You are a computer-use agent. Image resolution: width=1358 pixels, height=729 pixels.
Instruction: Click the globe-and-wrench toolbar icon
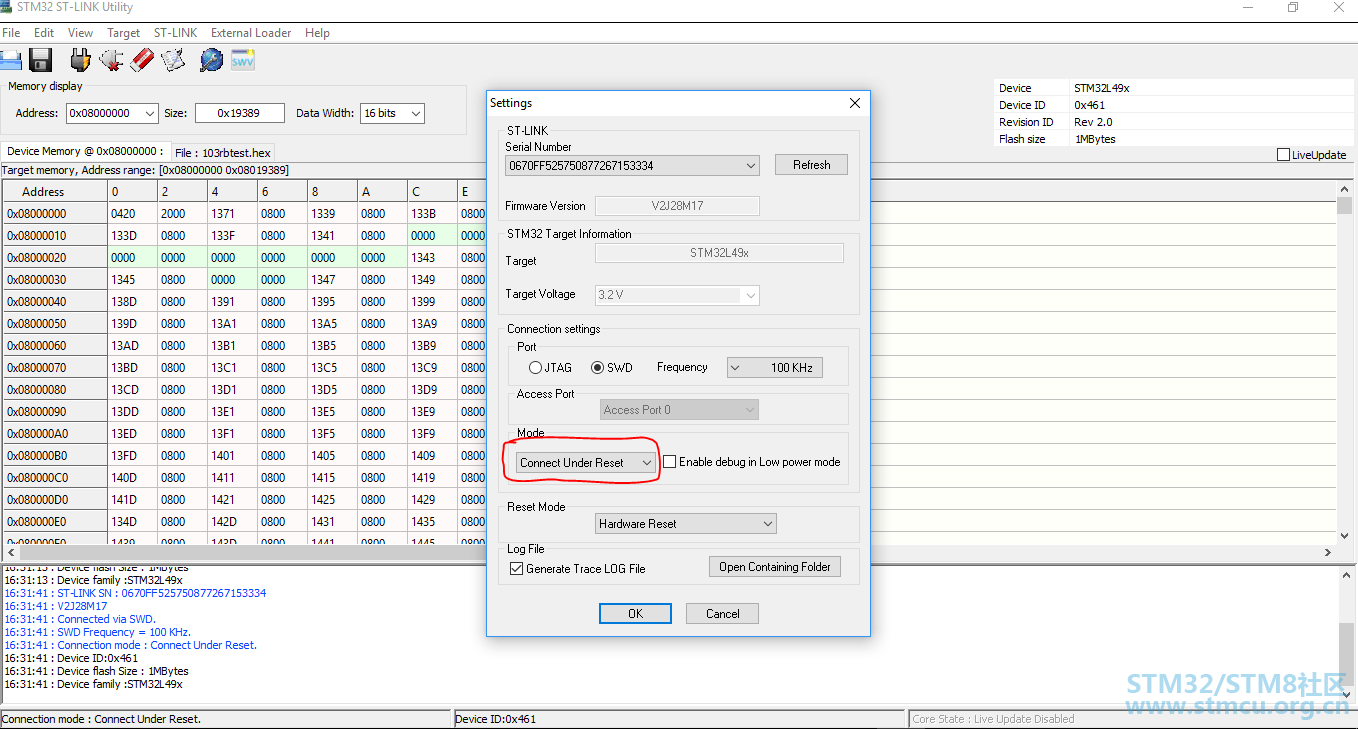[211, 59]
